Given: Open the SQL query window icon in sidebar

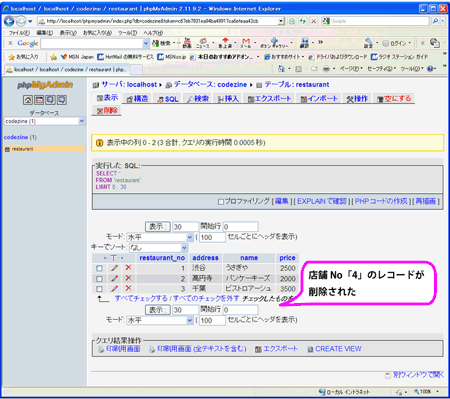Looking at the screenshot, I should [x=39, y=99].
